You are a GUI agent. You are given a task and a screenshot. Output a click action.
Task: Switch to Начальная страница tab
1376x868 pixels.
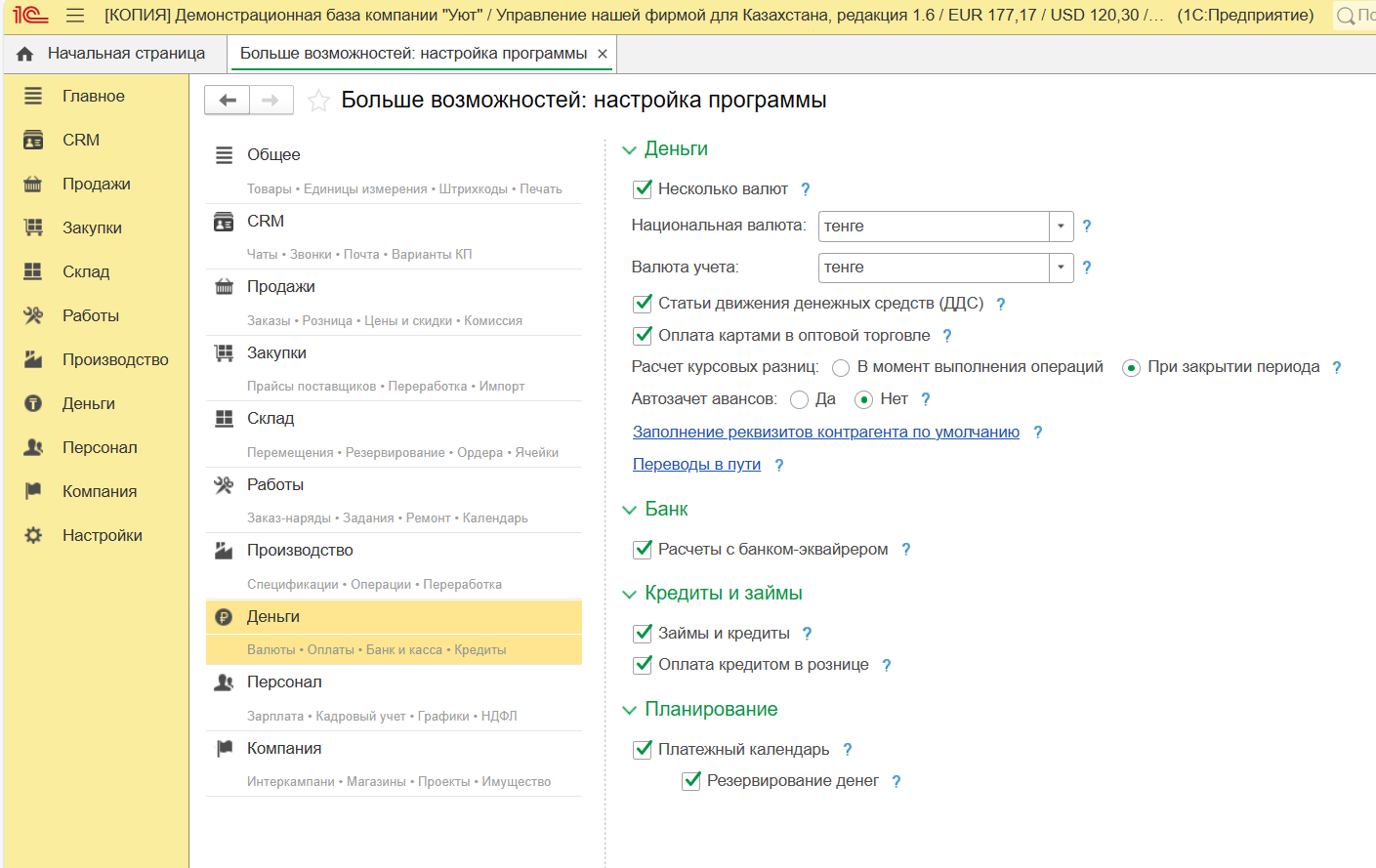coord(115,54)
